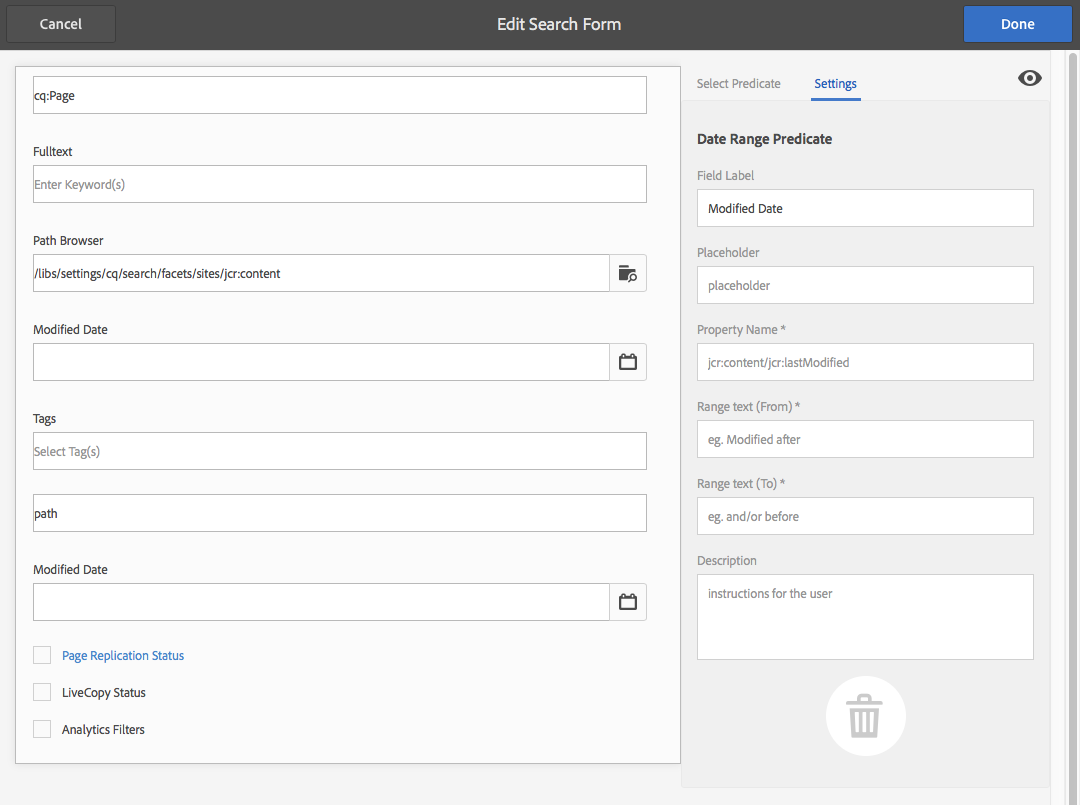Cancel editing the search form
Screen dimensions: 1080x805
pyautogui.click(x=61, y=24)
